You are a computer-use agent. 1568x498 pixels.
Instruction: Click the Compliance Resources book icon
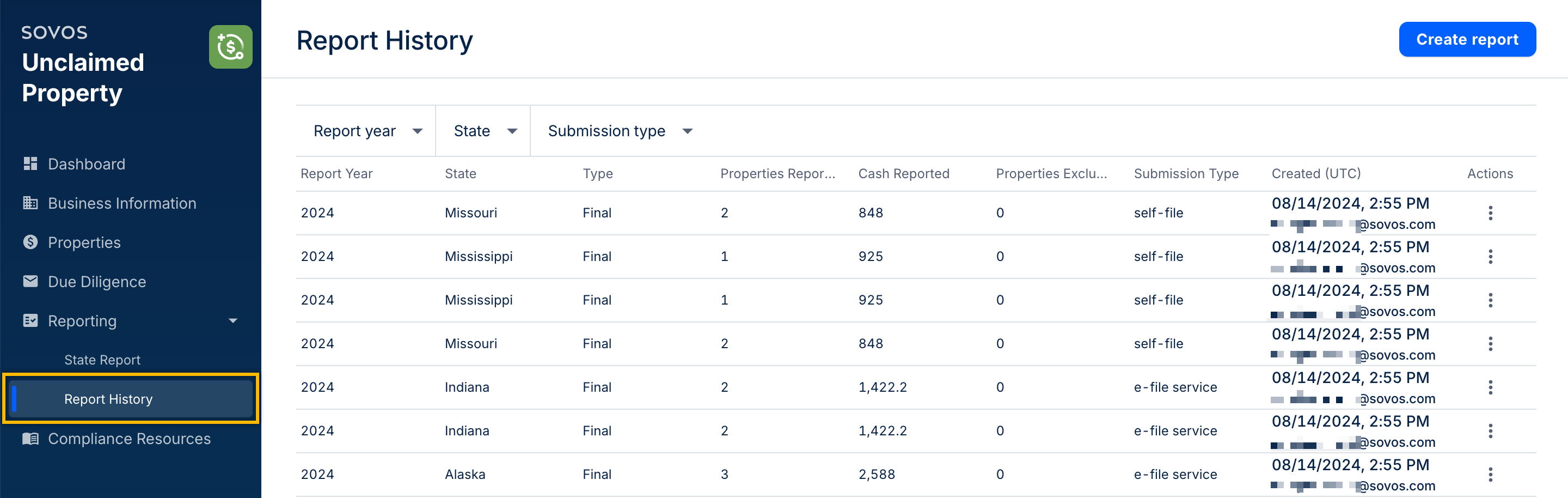pos(30,438)
